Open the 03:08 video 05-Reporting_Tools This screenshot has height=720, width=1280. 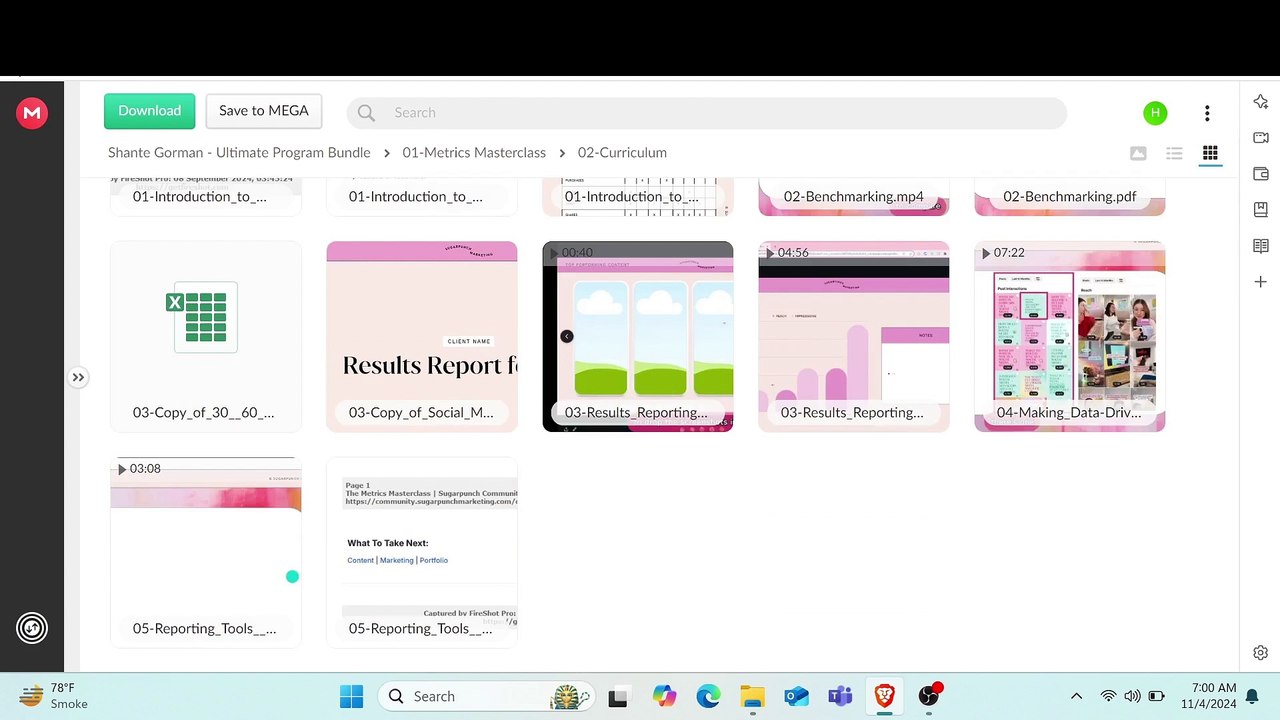pyautogui.click(x=206, y=553)
